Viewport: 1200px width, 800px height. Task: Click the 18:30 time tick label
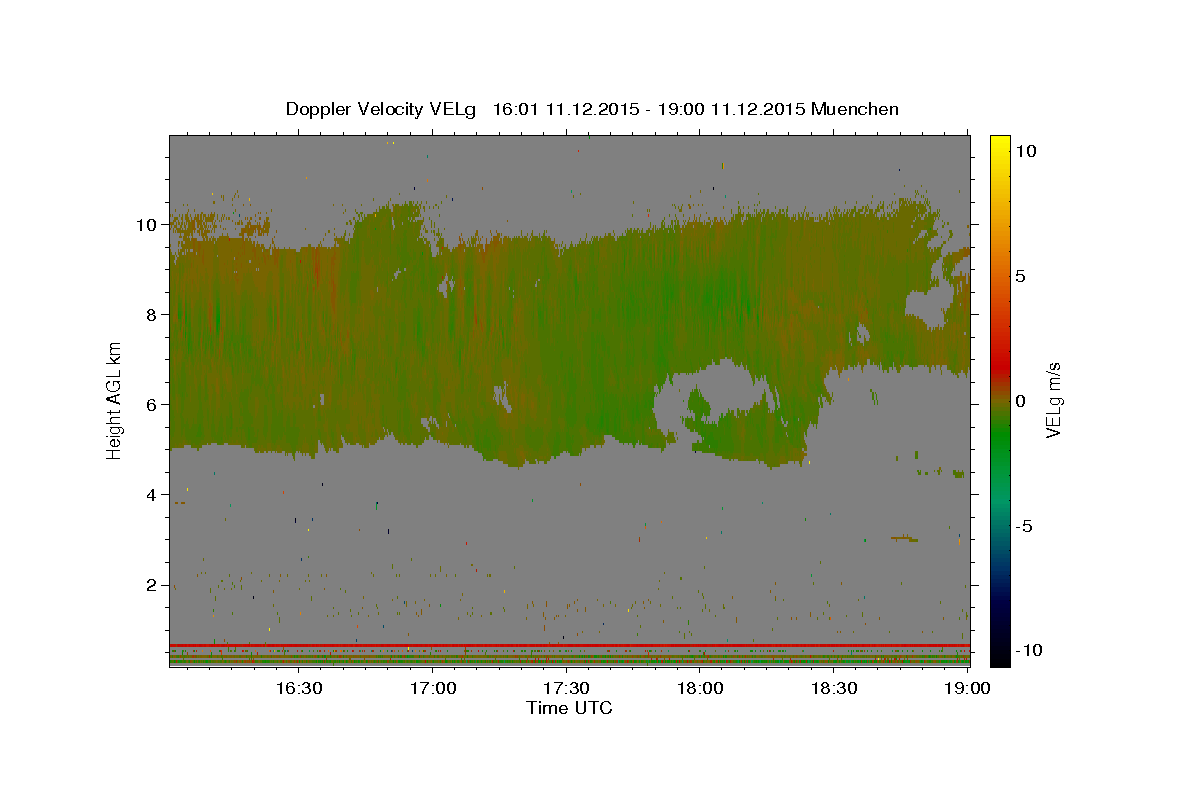834,688
